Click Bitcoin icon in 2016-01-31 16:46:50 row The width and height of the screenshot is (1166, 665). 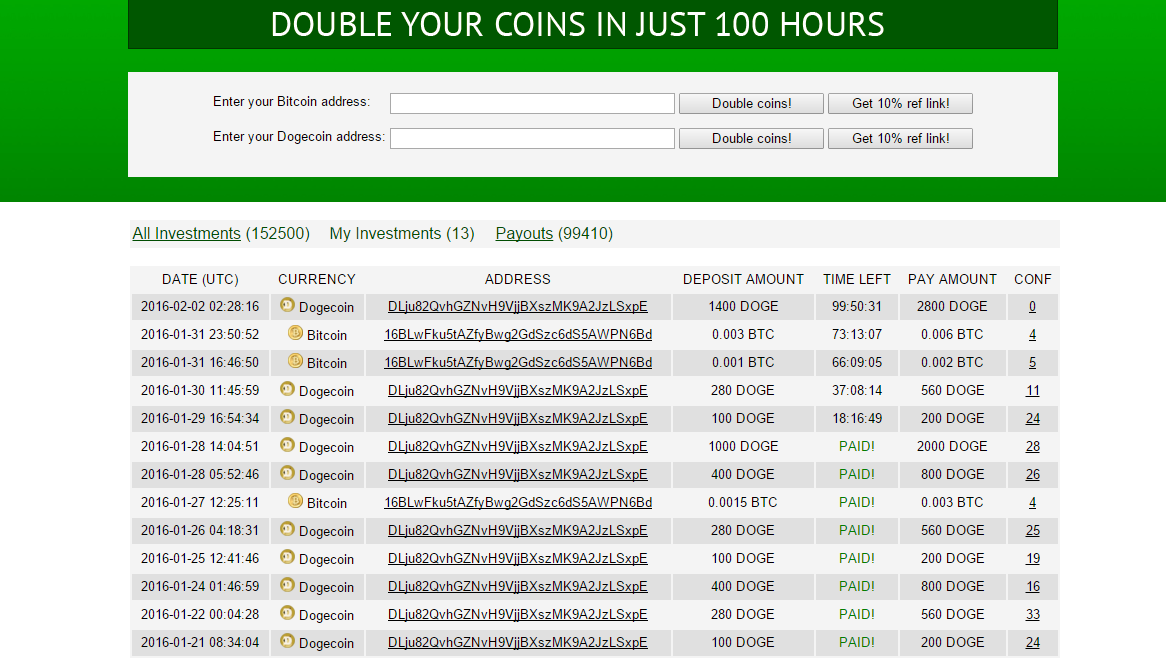tap(295, 362)
